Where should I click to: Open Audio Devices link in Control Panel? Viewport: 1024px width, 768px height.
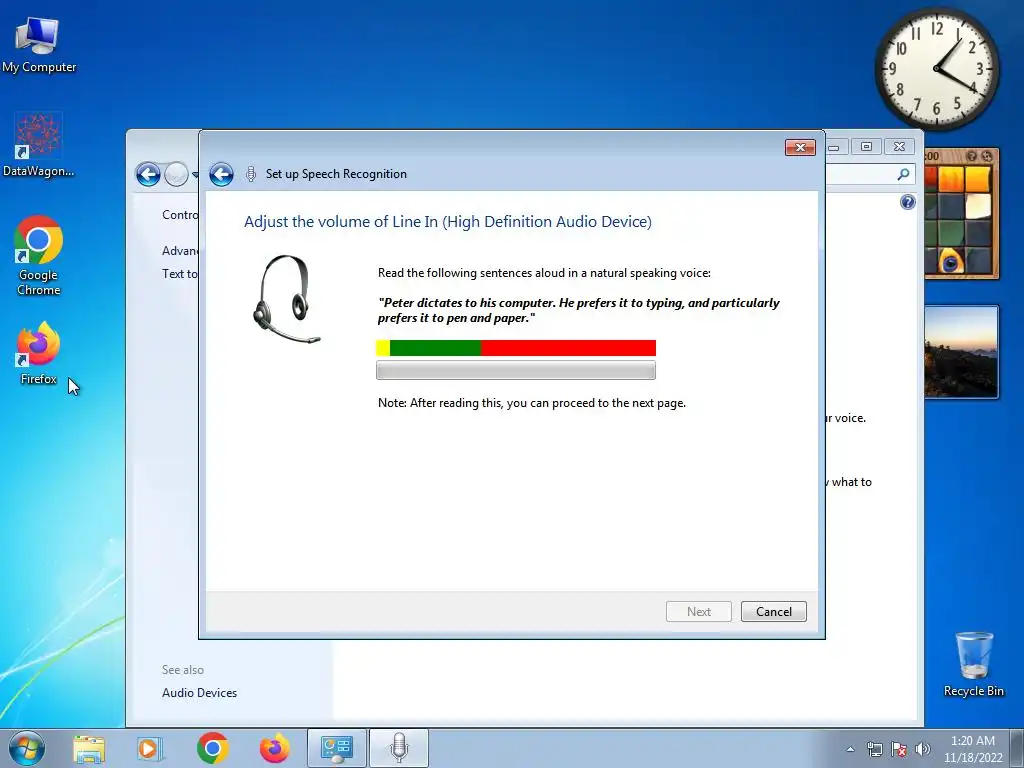[x=199, y=693]
